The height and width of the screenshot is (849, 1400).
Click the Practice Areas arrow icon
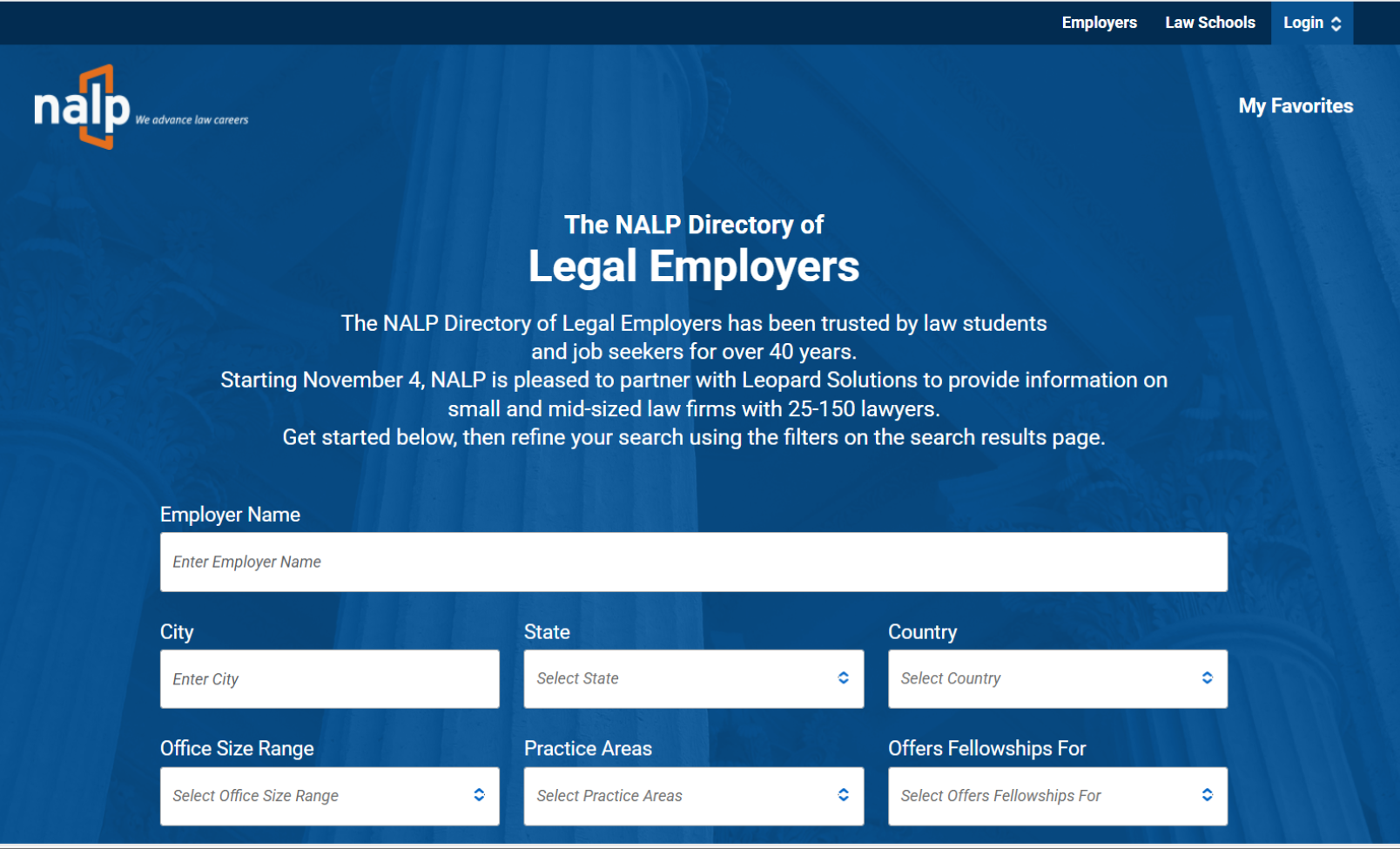pyautogui.click(x=843, y=795)
